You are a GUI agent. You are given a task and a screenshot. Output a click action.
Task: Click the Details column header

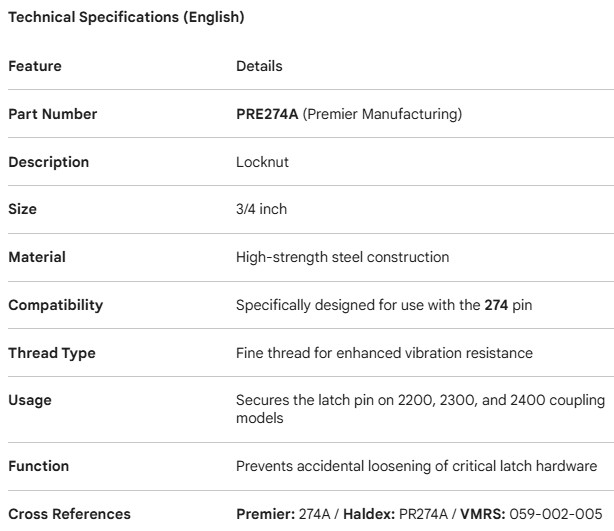coord(259,66)
